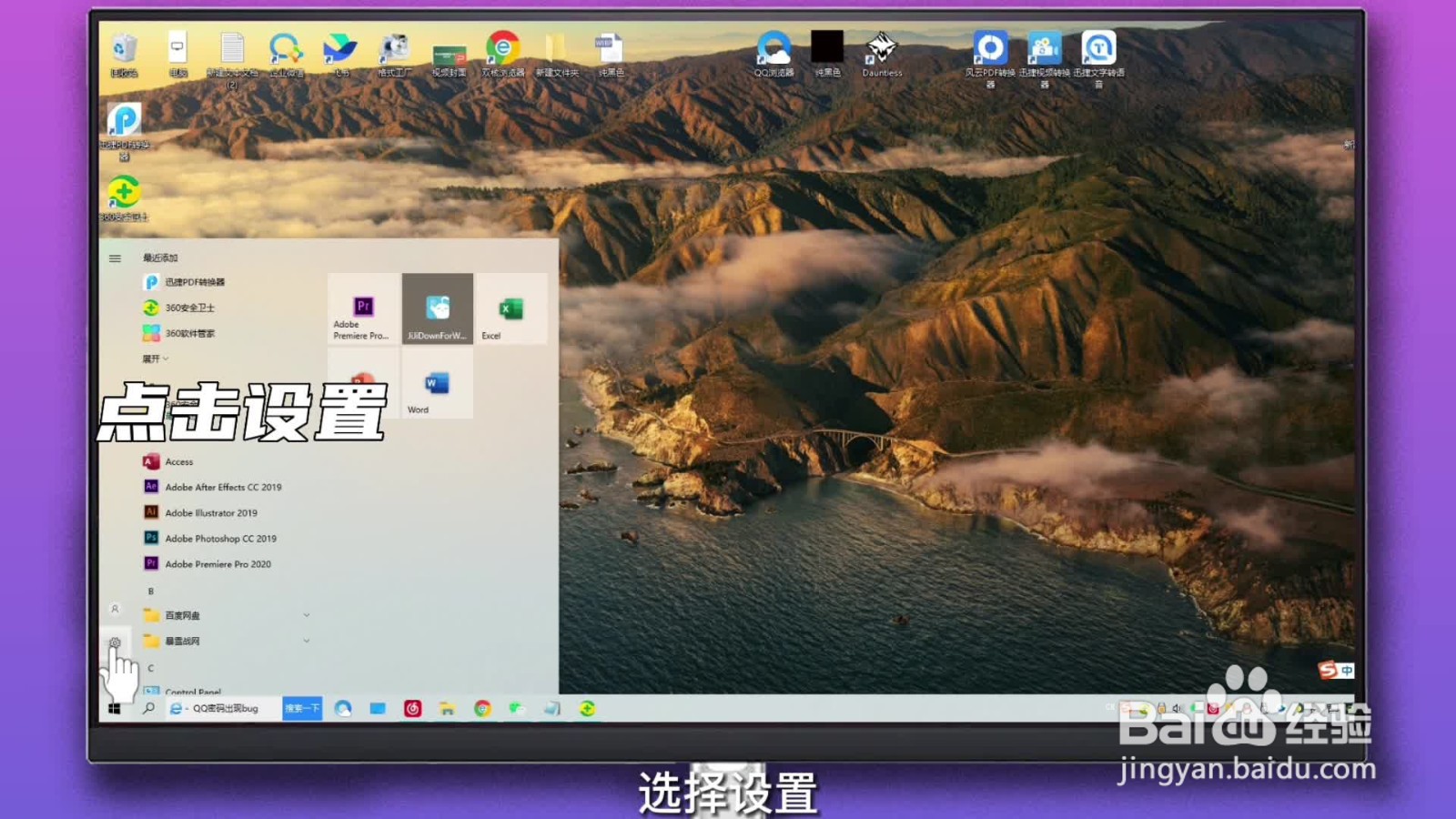Expand the 暴雪战网 folder chevron
The image size is (1456, 819).
[307, 641]
